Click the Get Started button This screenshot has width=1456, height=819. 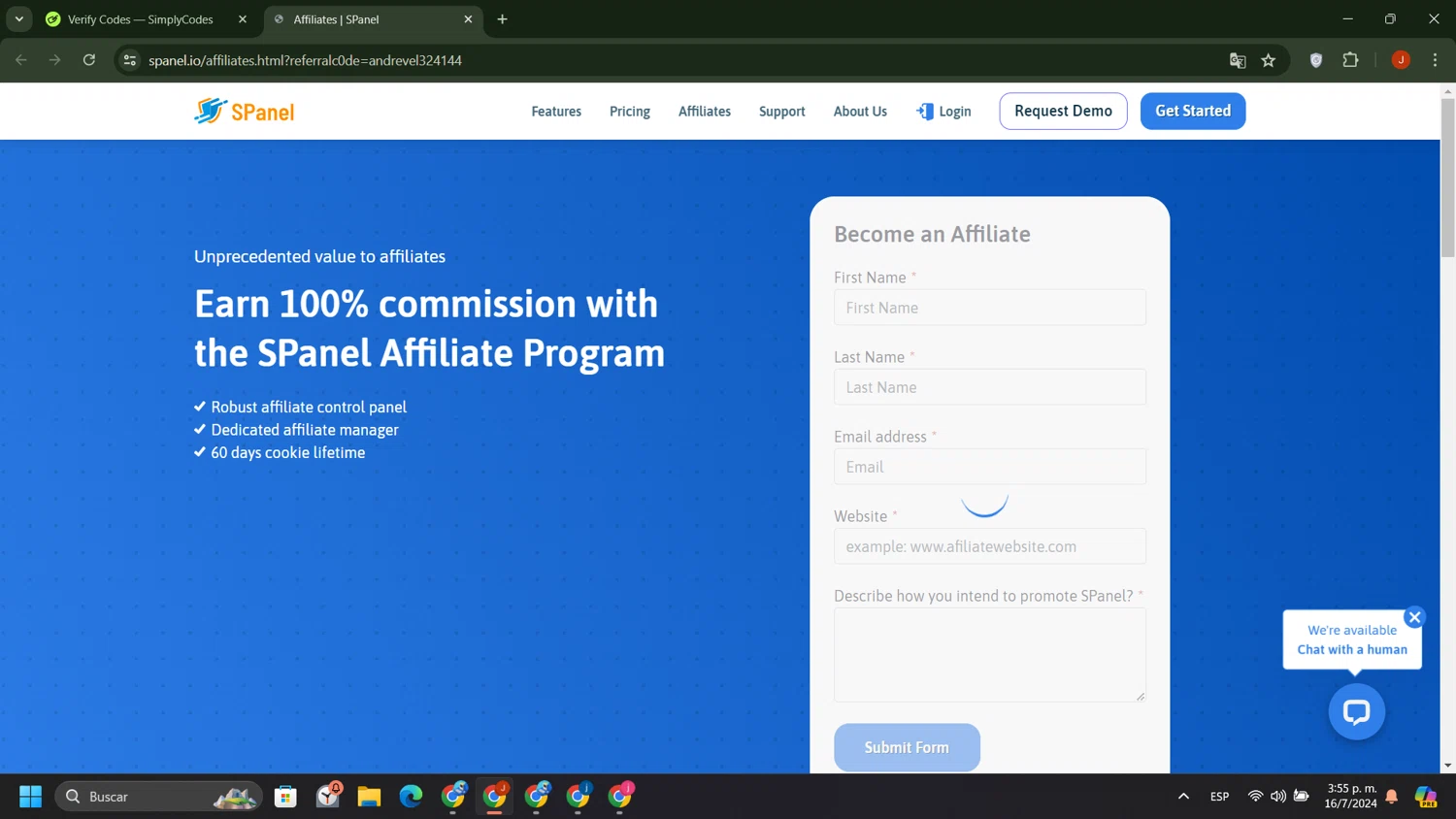(1193, 111)
